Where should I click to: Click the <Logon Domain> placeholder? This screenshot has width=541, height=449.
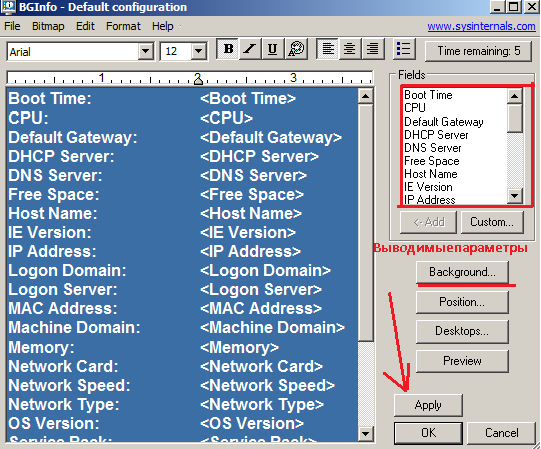266,271
